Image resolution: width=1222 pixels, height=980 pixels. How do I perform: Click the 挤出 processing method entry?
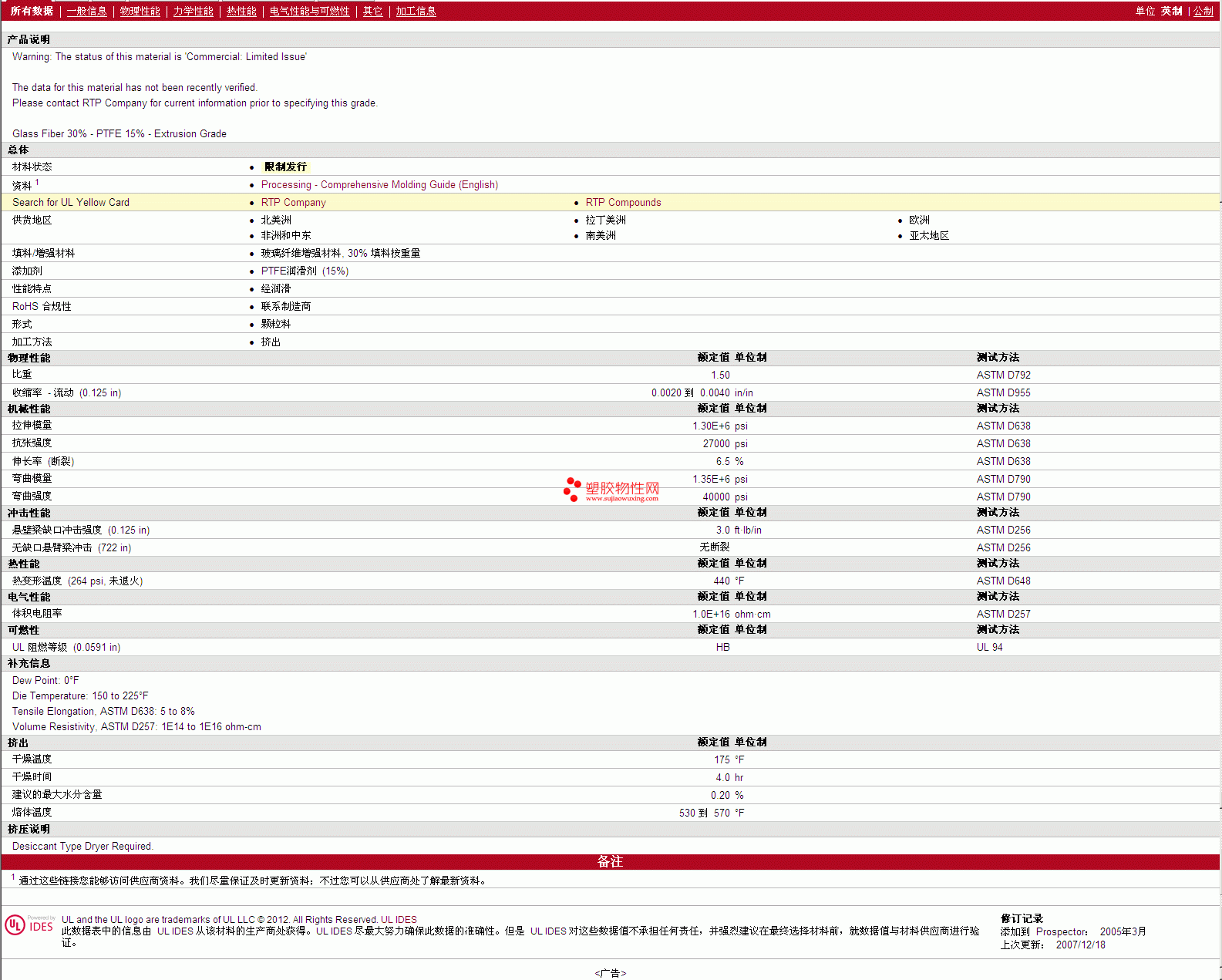[x=271, y=342]
